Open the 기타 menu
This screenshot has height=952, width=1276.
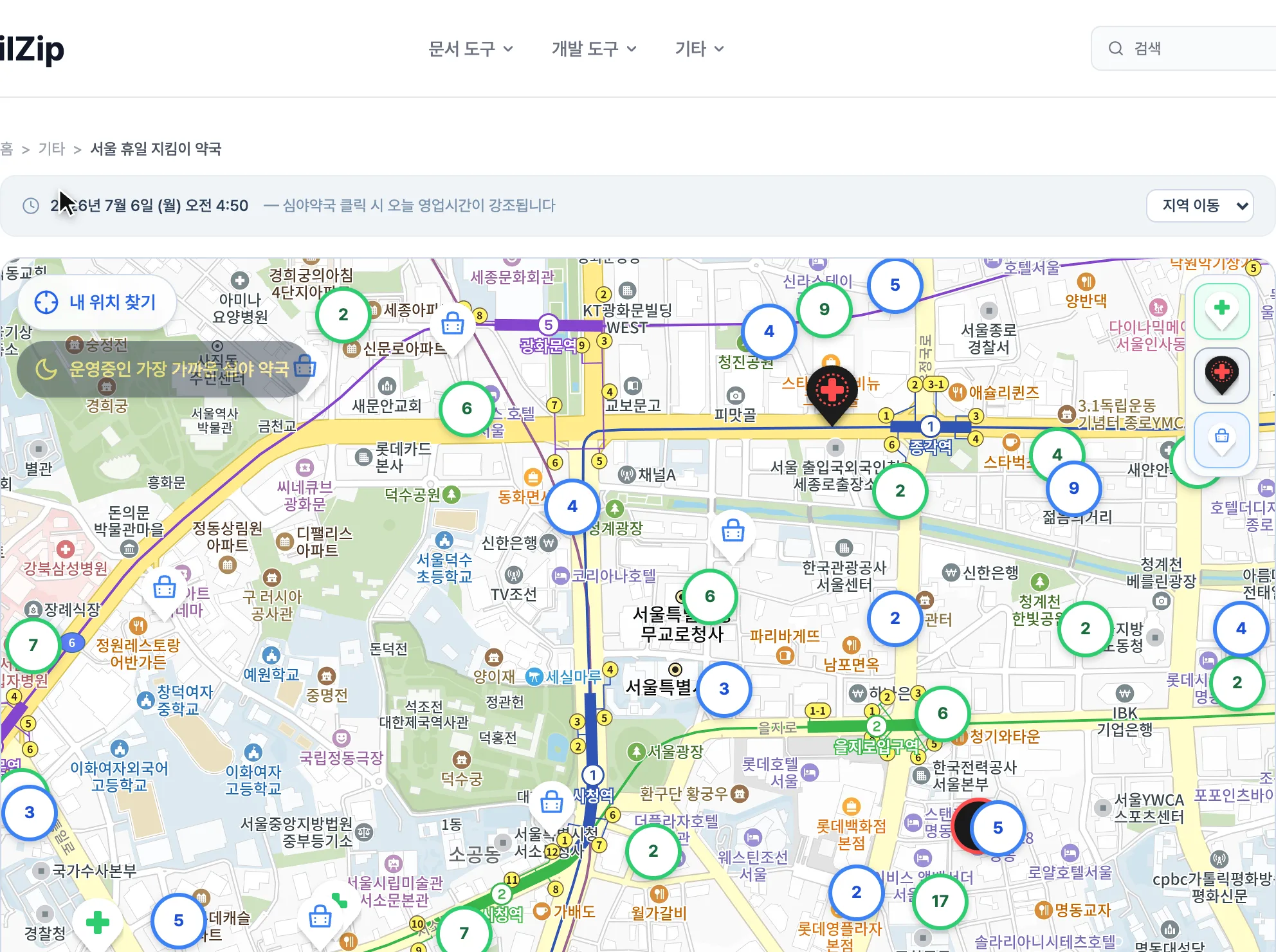(x=700, y=49)
